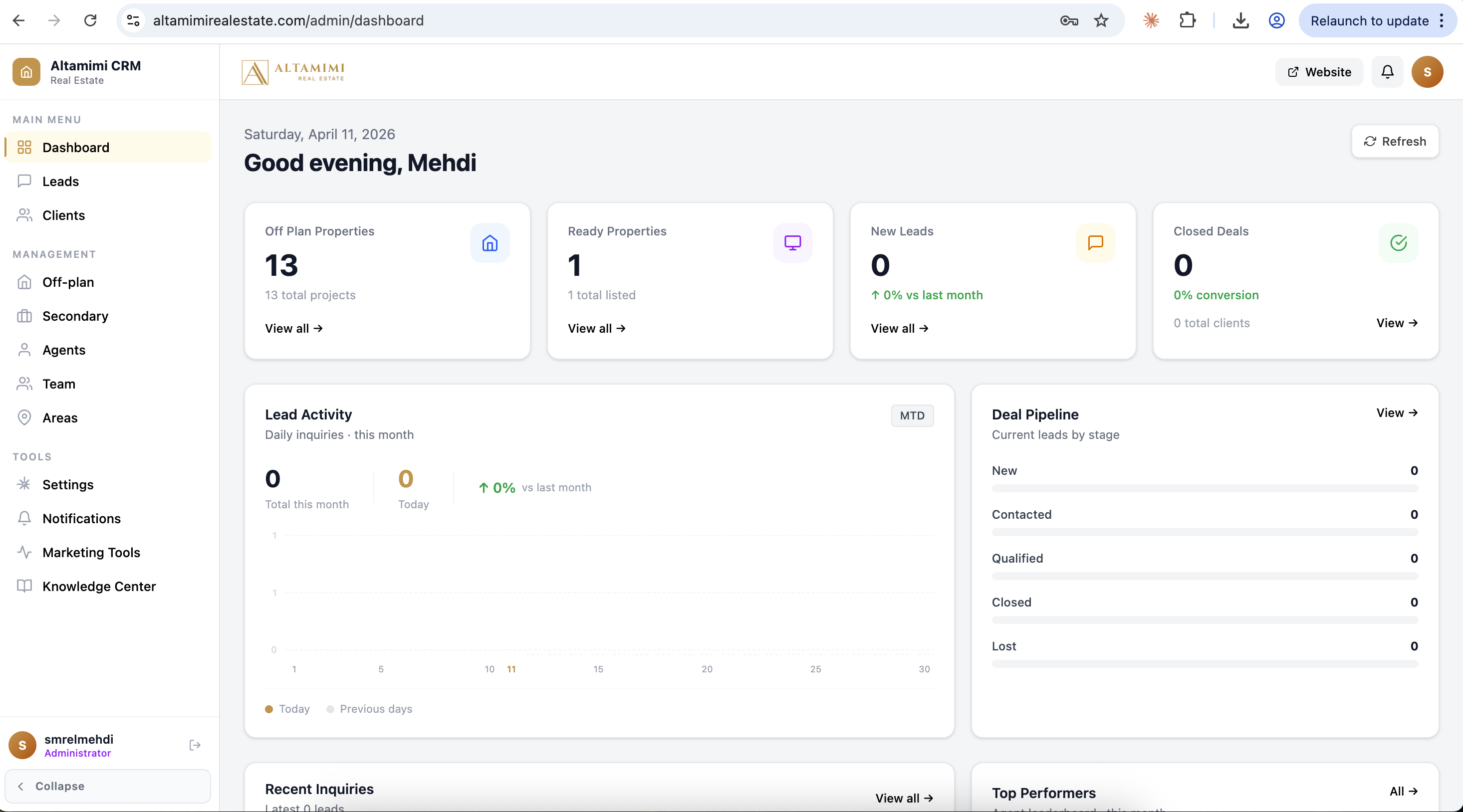
Task: Open the Website external link button
Action: point(1319,72)
